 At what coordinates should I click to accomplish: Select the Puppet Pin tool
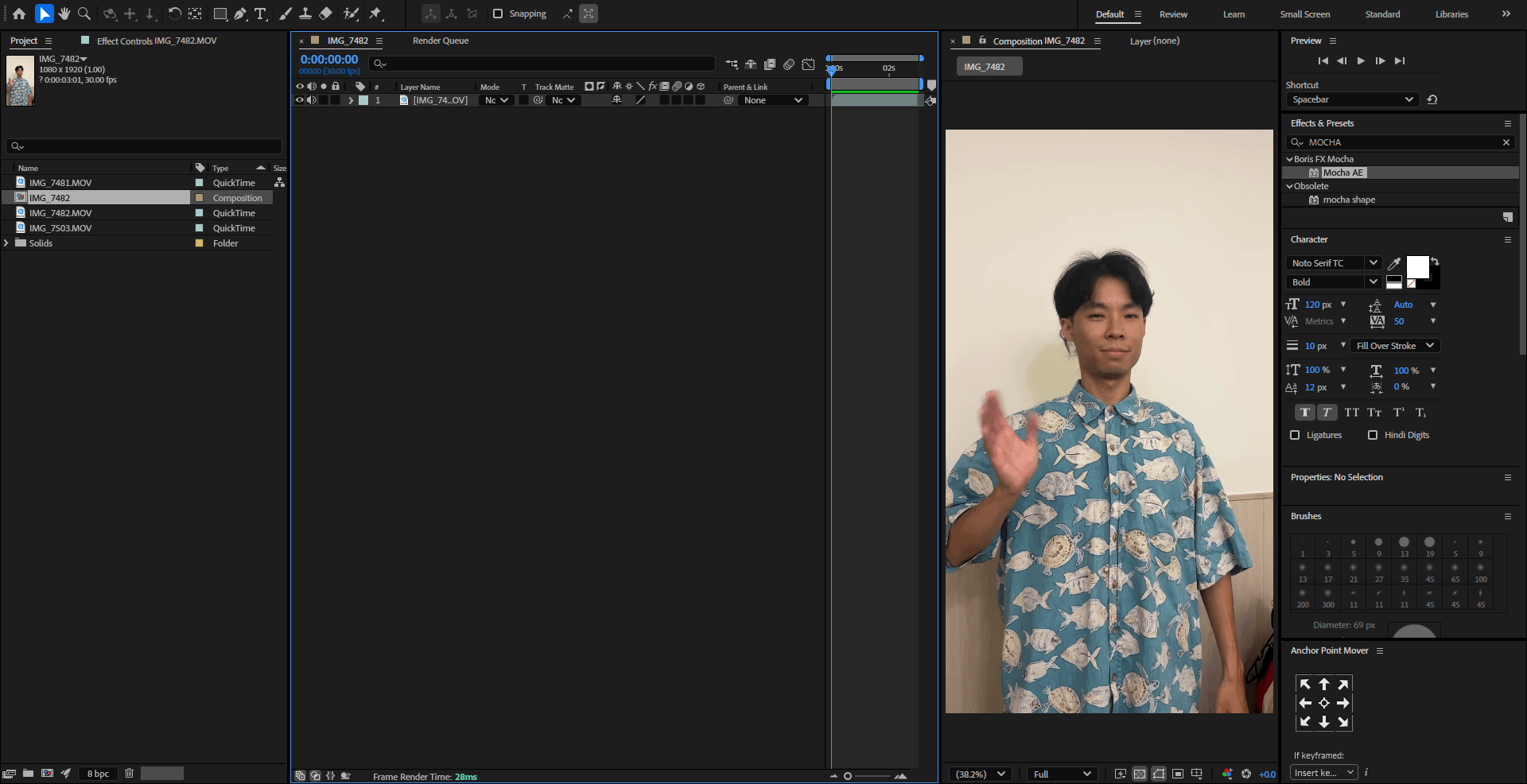tap(376, 14)
